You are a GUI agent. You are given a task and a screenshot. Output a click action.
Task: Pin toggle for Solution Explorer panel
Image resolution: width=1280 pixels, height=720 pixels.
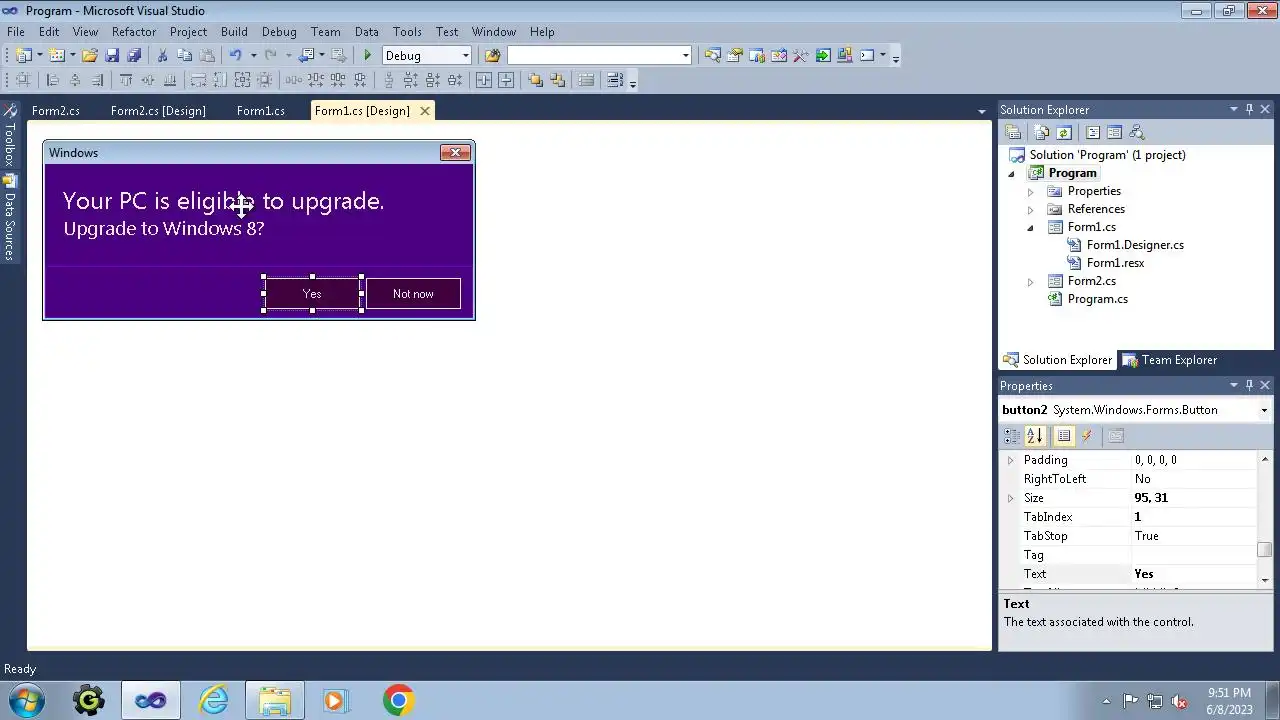tap(1249, 110)
